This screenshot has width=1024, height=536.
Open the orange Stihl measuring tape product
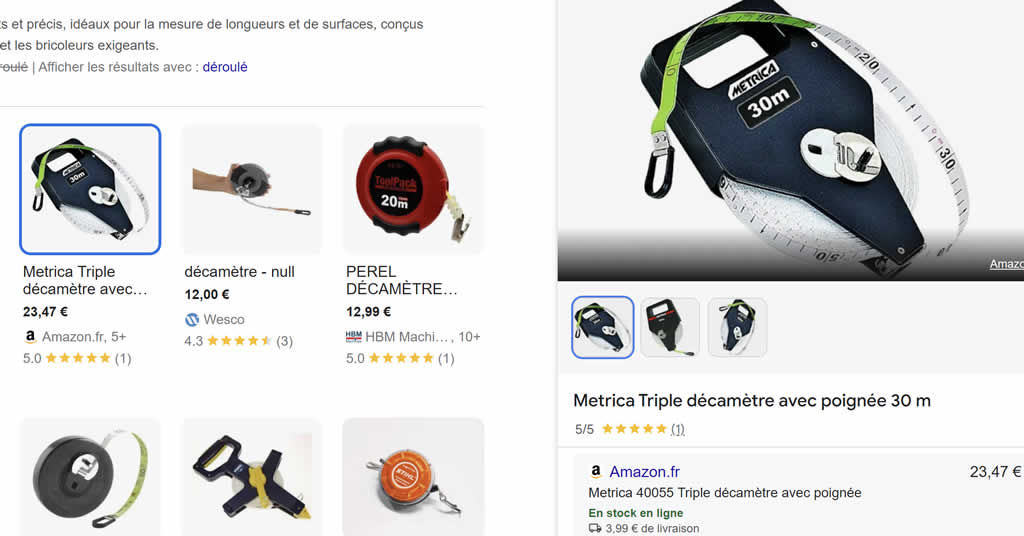(x=413, y=477)
